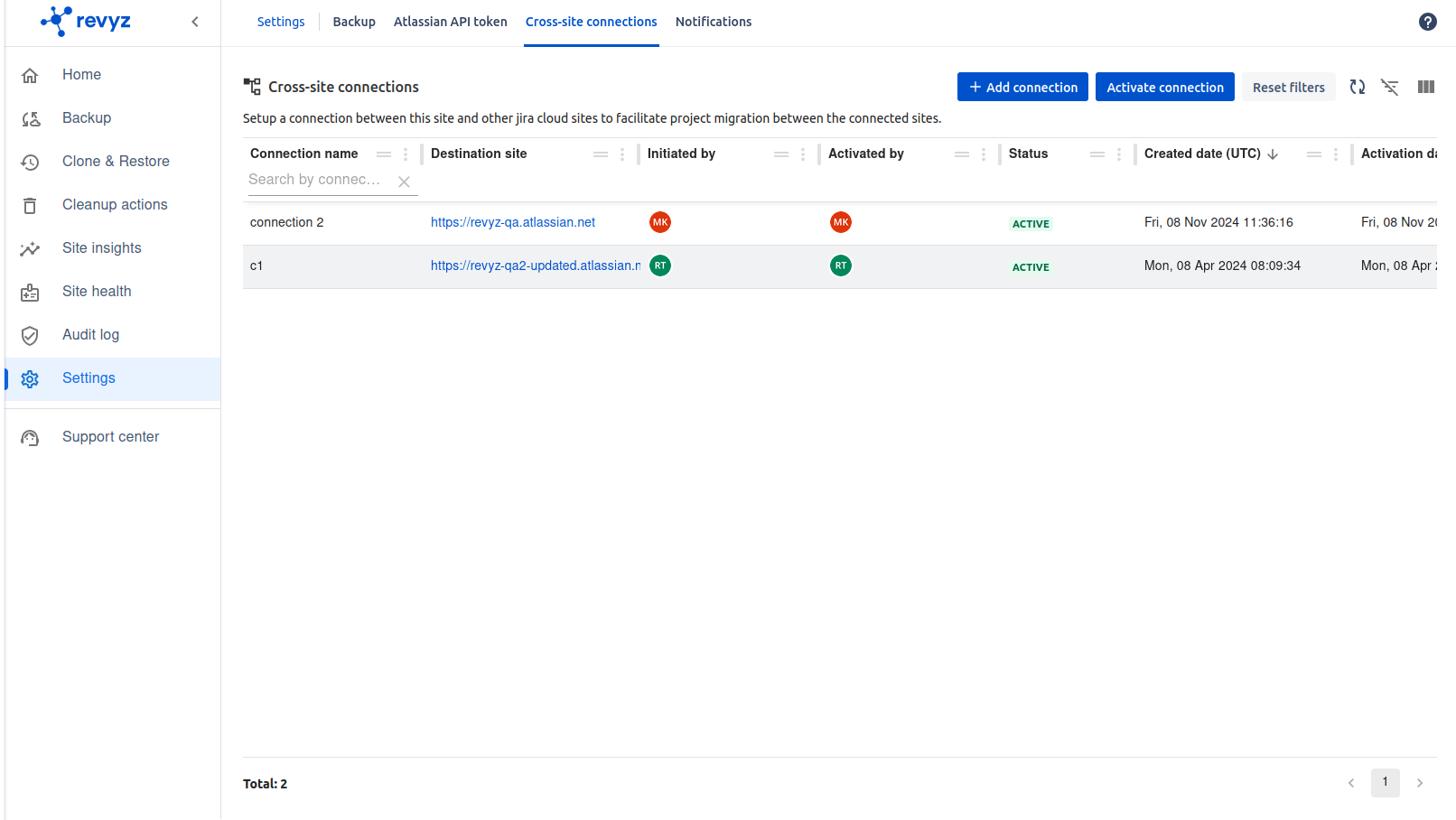Go to the Audit log page
This screenshot has width=1456, height=820.
pos(90,335)
